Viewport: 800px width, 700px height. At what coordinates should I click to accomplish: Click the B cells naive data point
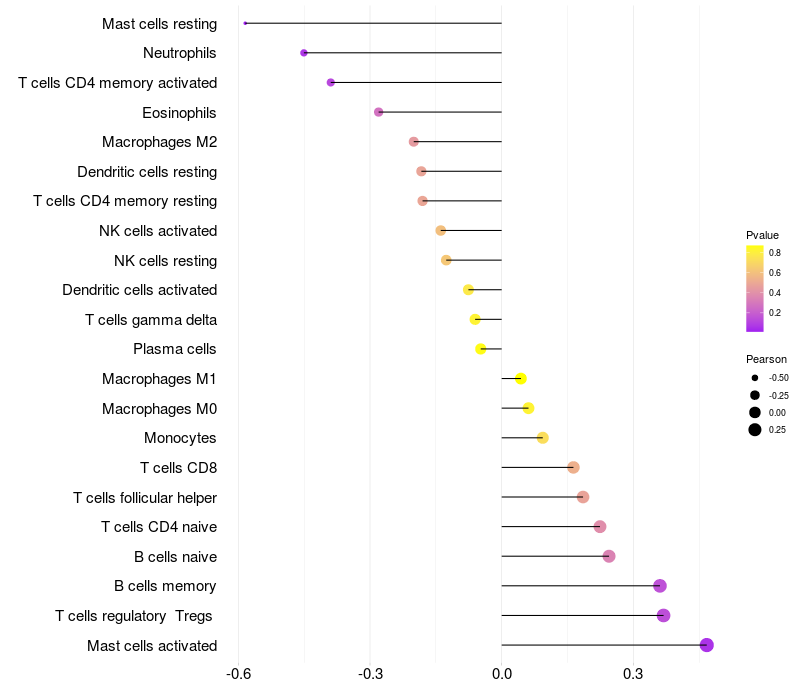click(x=609, y=557)
